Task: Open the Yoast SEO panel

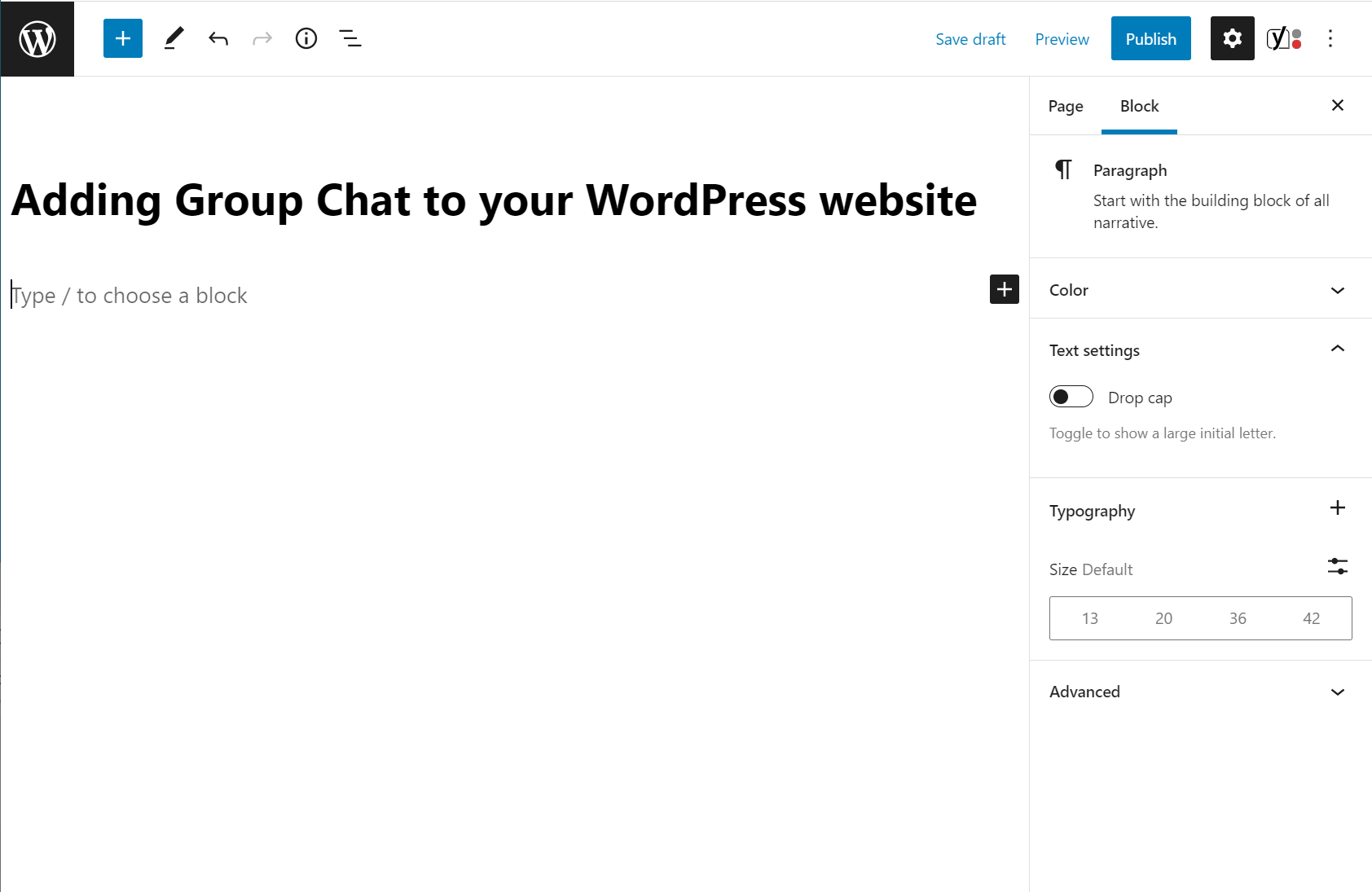Action: click(x=1284, y=38)
